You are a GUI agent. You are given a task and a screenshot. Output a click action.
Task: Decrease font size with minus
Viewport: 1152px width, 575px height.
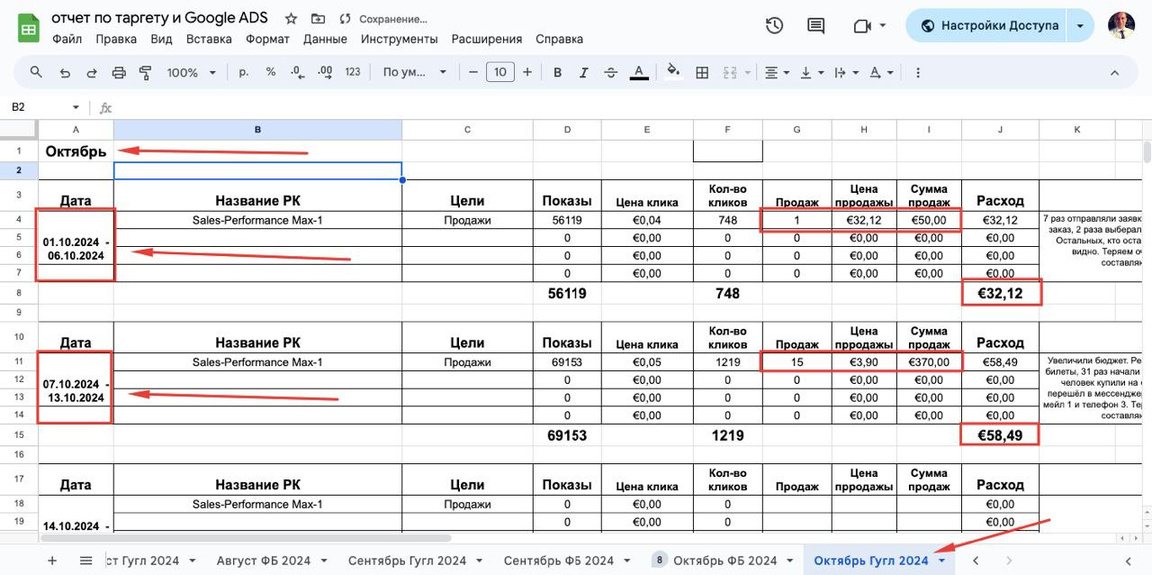click(473, 72)
